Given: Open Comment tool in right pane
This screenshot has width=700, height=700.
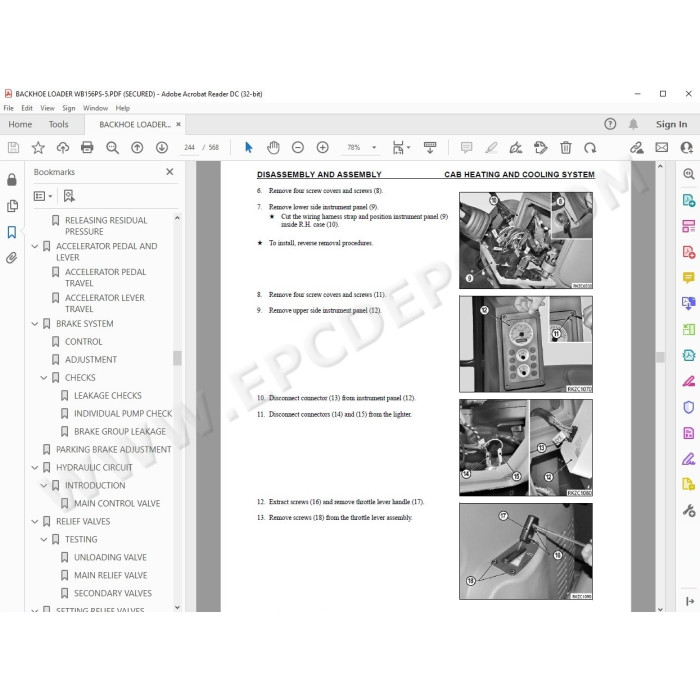Looking at the screenshot, I should click(688, 278).
